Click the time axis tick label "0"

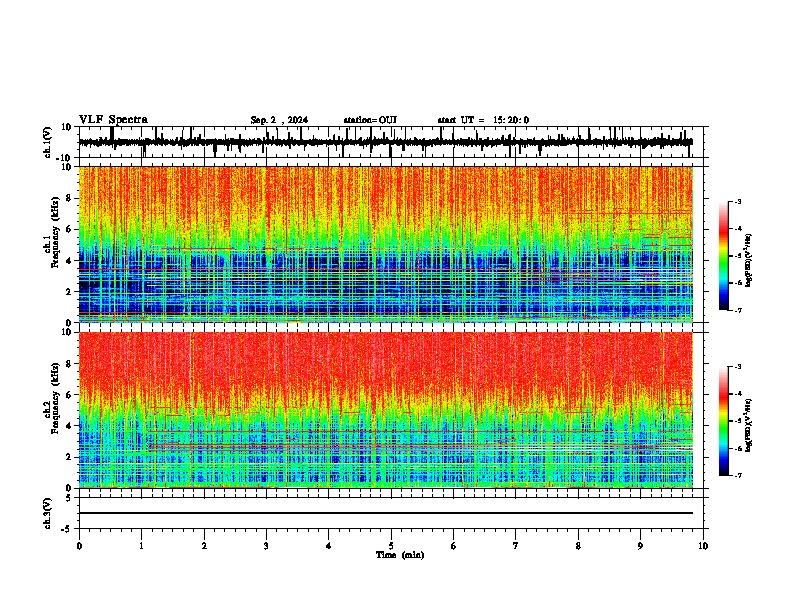(x=79, y=546)
